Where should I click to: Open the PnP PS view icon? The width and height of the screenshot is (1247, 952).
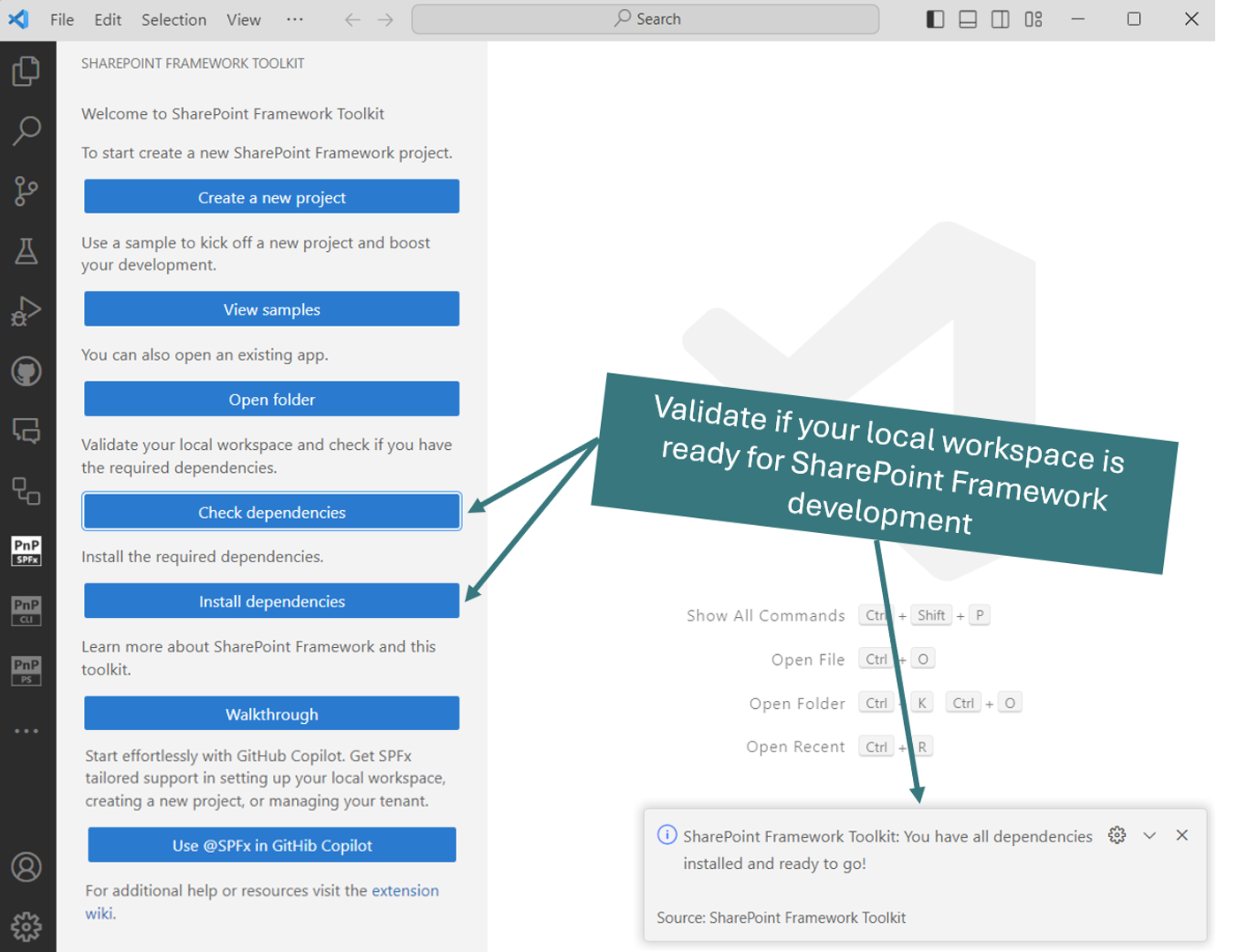click(27, 671)
